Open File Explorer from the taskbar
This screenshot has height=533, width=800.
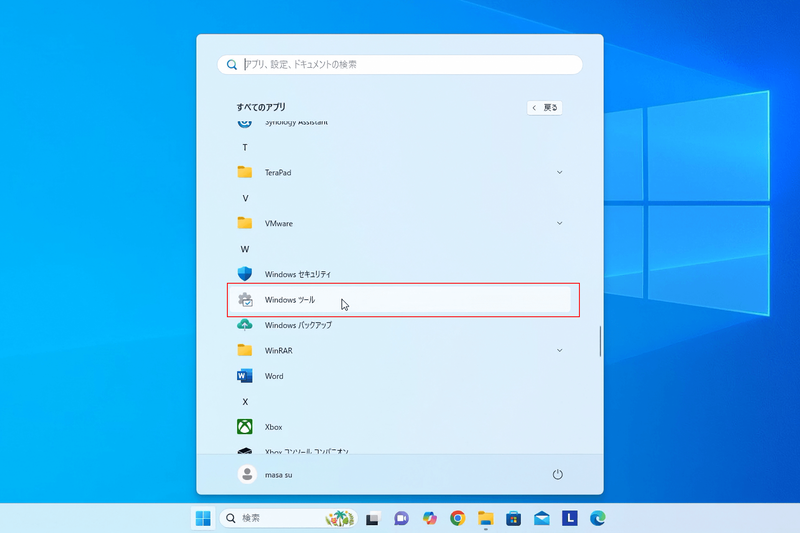pyautogui.click(x=486, y=518)
